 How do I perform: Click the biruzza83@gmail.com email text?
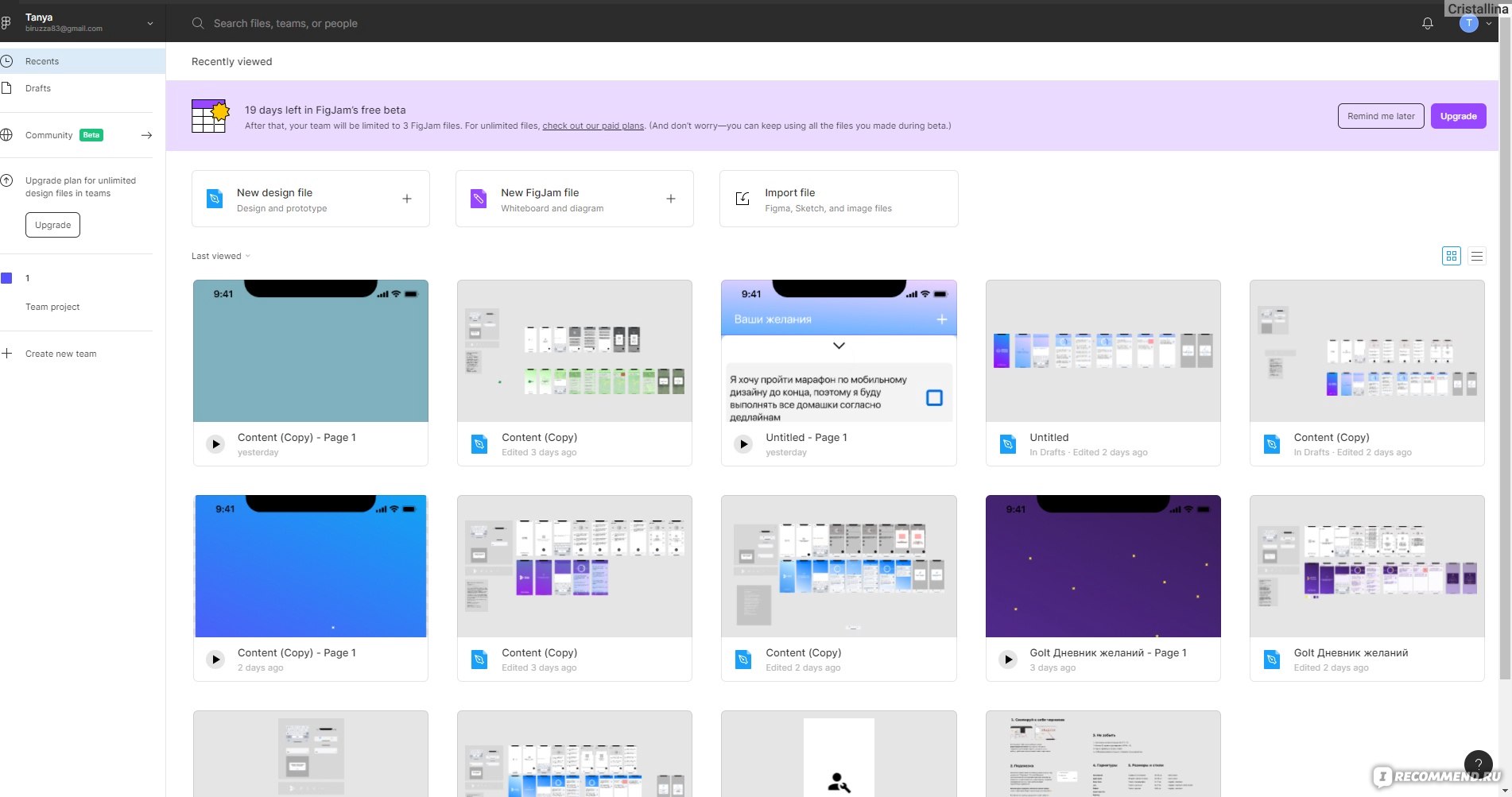[x=64, y=29]
